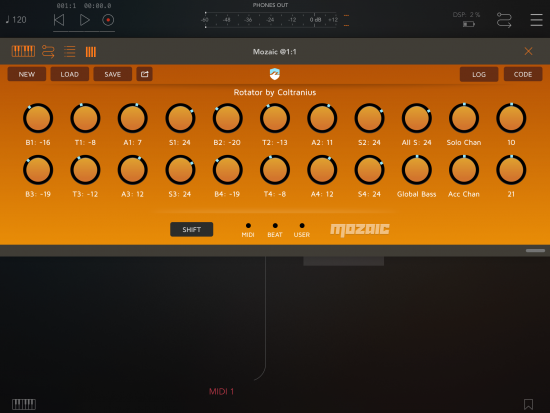This screenshot has width=550, height=413.
Task: Click the MIDI indicator dot
Action: 248,226
